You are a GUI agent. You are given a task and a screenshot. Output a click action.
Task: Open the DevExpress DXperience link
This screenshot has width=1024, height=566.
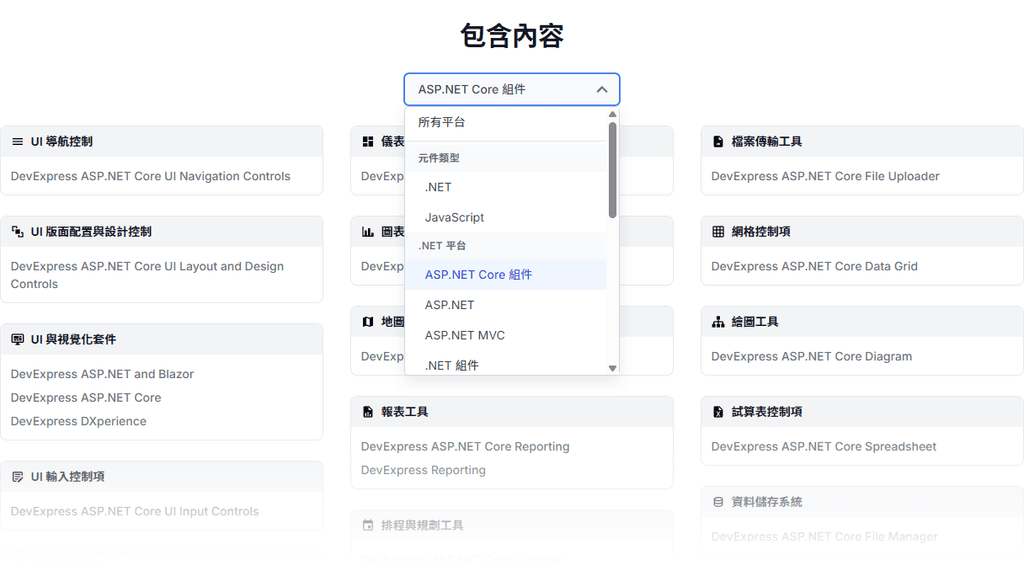78,421
